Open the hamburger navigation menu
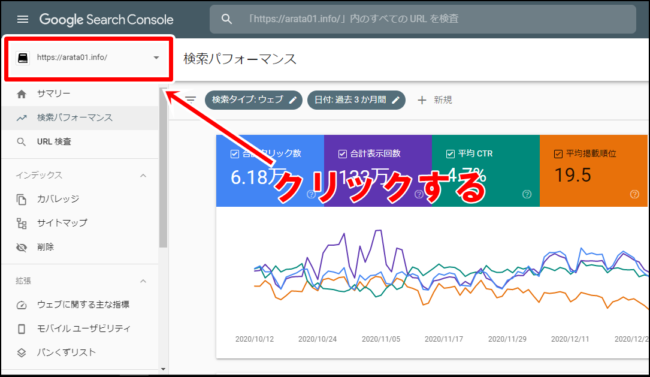The height and width of the screenshot is (377, 650). coord(22,19)
